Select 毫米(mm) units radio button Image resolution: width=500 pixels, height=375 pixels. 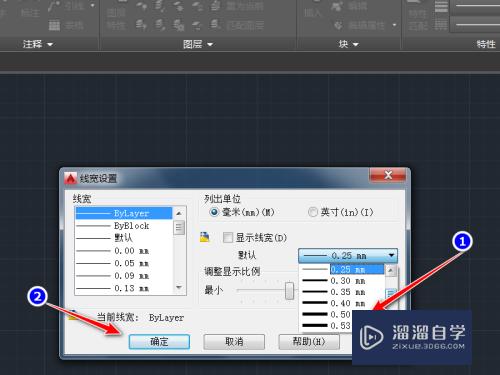pos(214,212)
